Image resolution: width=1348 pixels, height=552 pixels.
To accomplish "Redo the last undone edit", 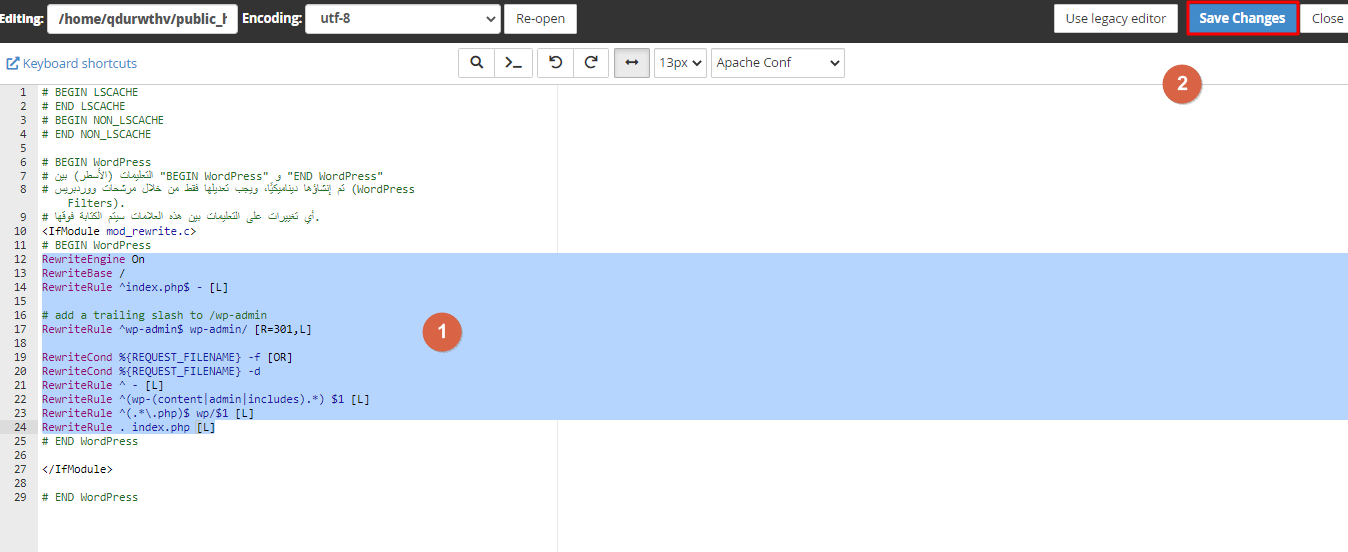I will 591,62.
